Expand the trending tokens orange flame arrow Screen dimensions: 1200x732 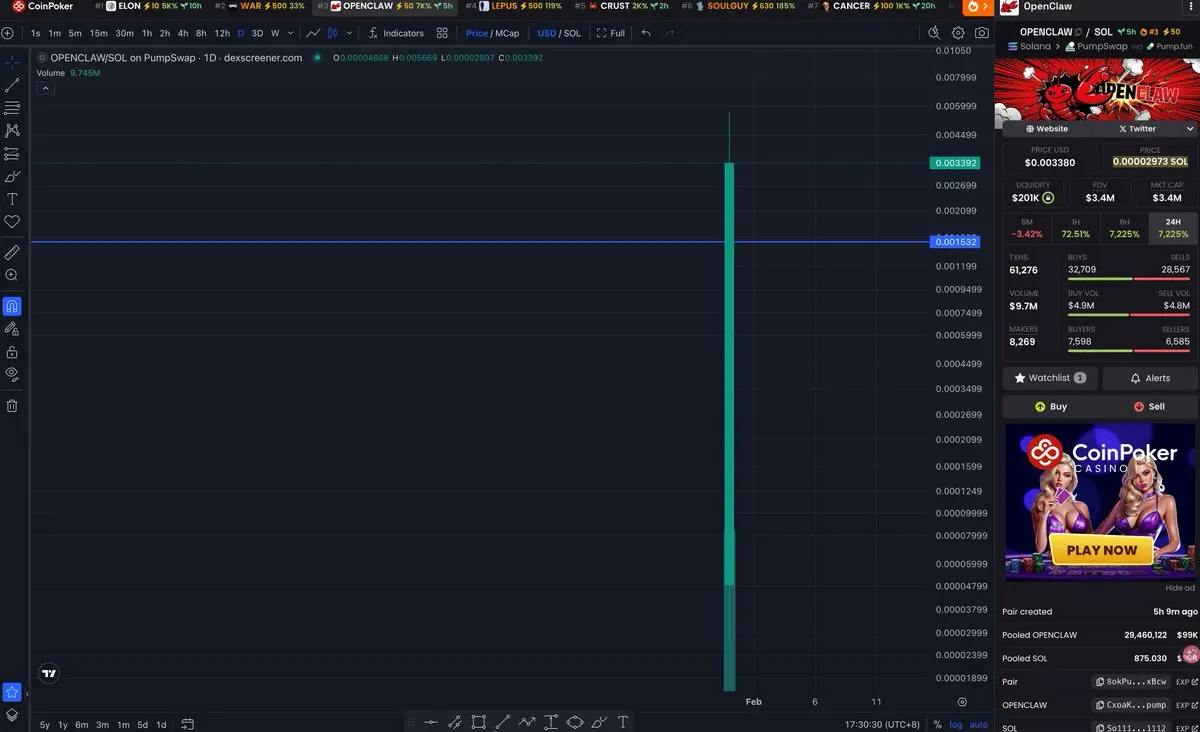click(979, 7)
